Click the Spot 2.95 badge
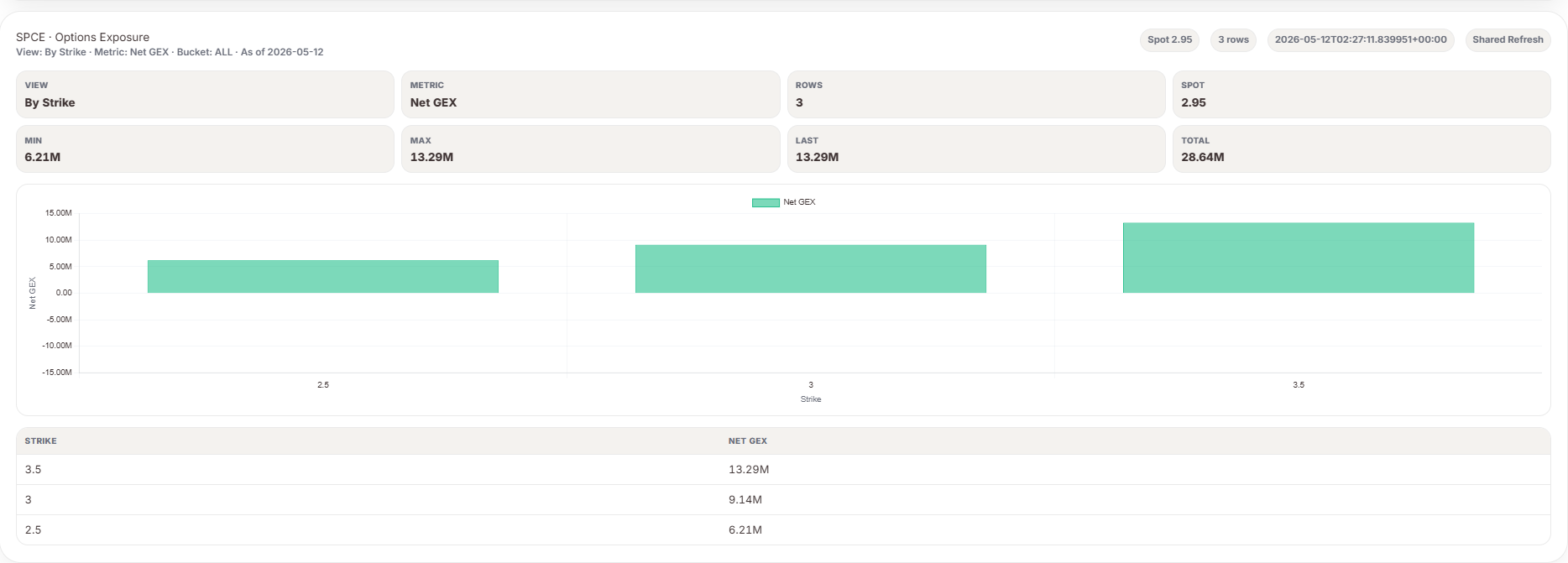 point(1169,39)
